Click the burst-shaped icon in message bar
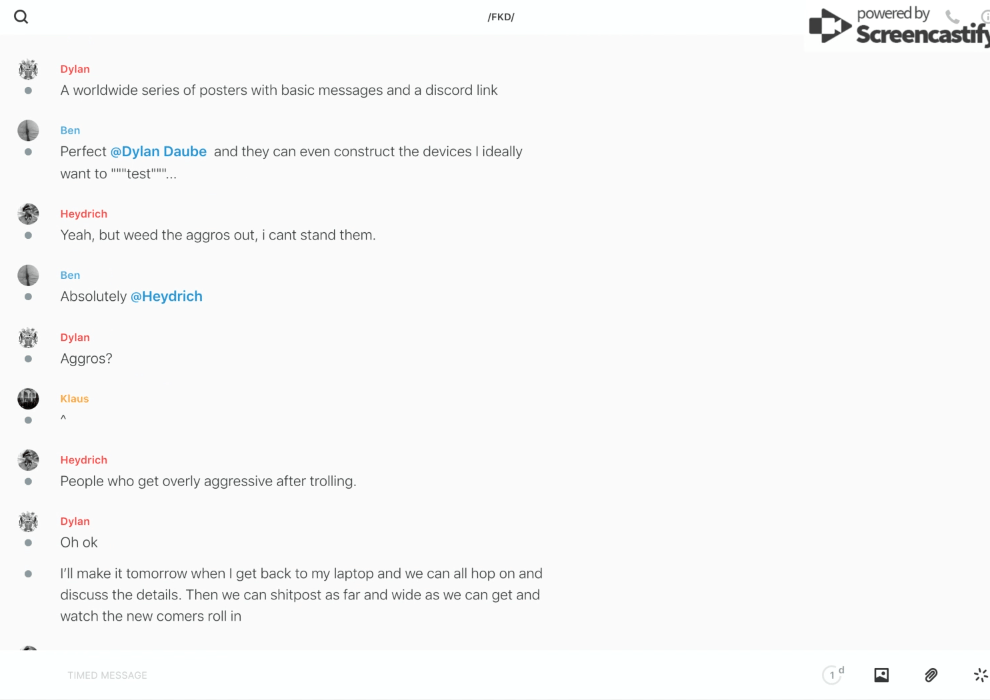The height and width of the screenshot is (700, 990). click(x=980, y=675)
